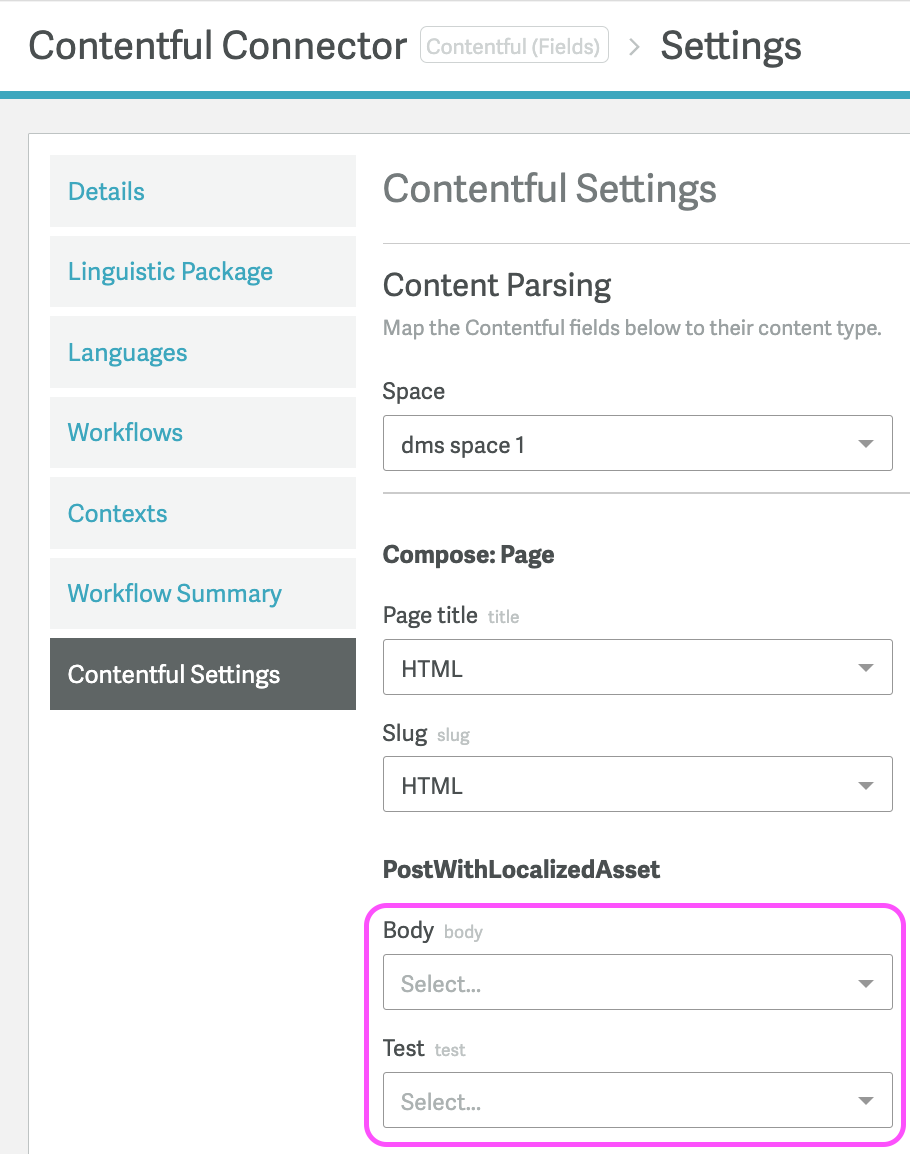The height and width of the screenshot is (1154, 910).
Task: Click the Settings breadcrumb text
Action: point(731,45)
